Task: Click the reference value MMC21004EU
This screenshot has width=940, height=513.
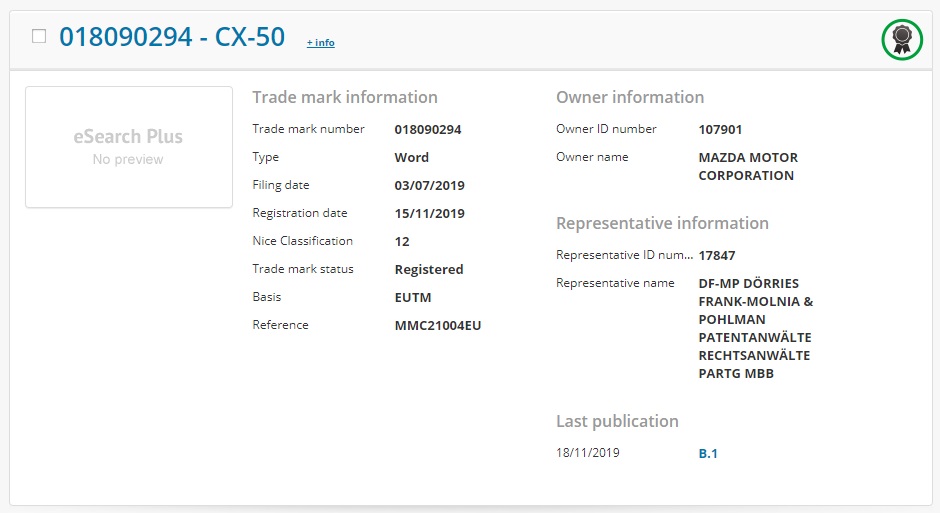Action: tap(438, 325)
